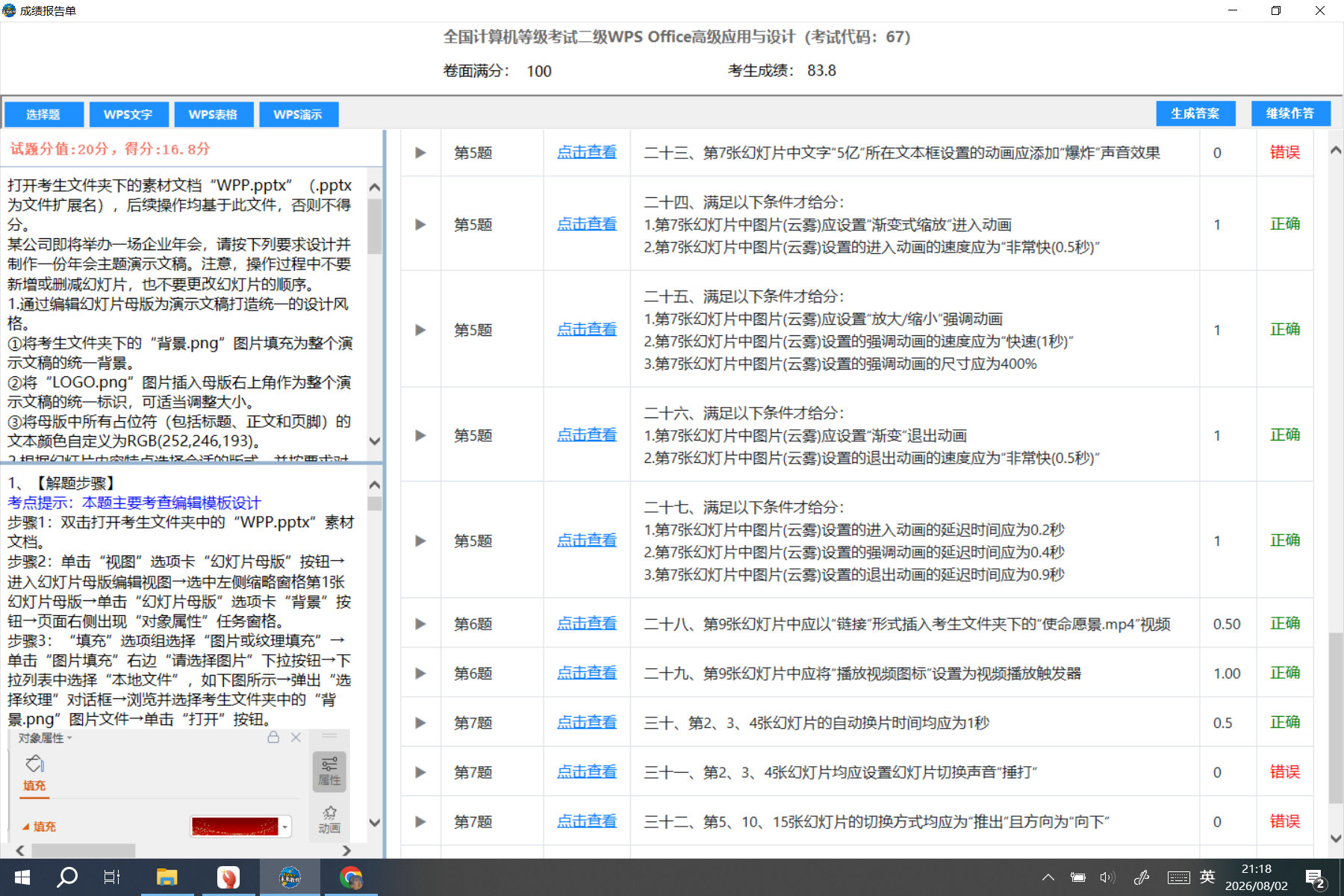Expand the row for item 二十三

420,152
